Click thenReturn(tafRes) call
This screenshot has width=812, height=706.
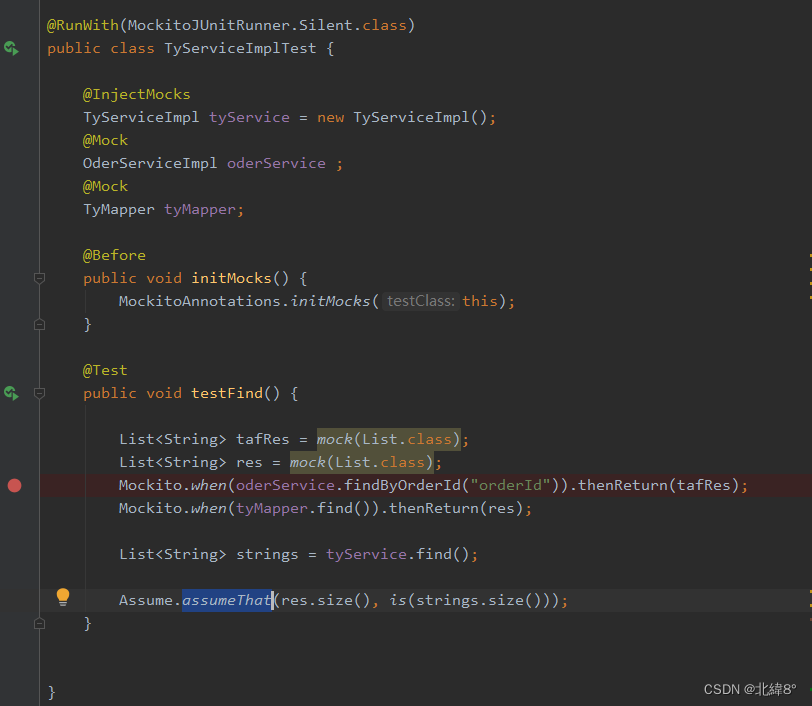click(658, 485)
